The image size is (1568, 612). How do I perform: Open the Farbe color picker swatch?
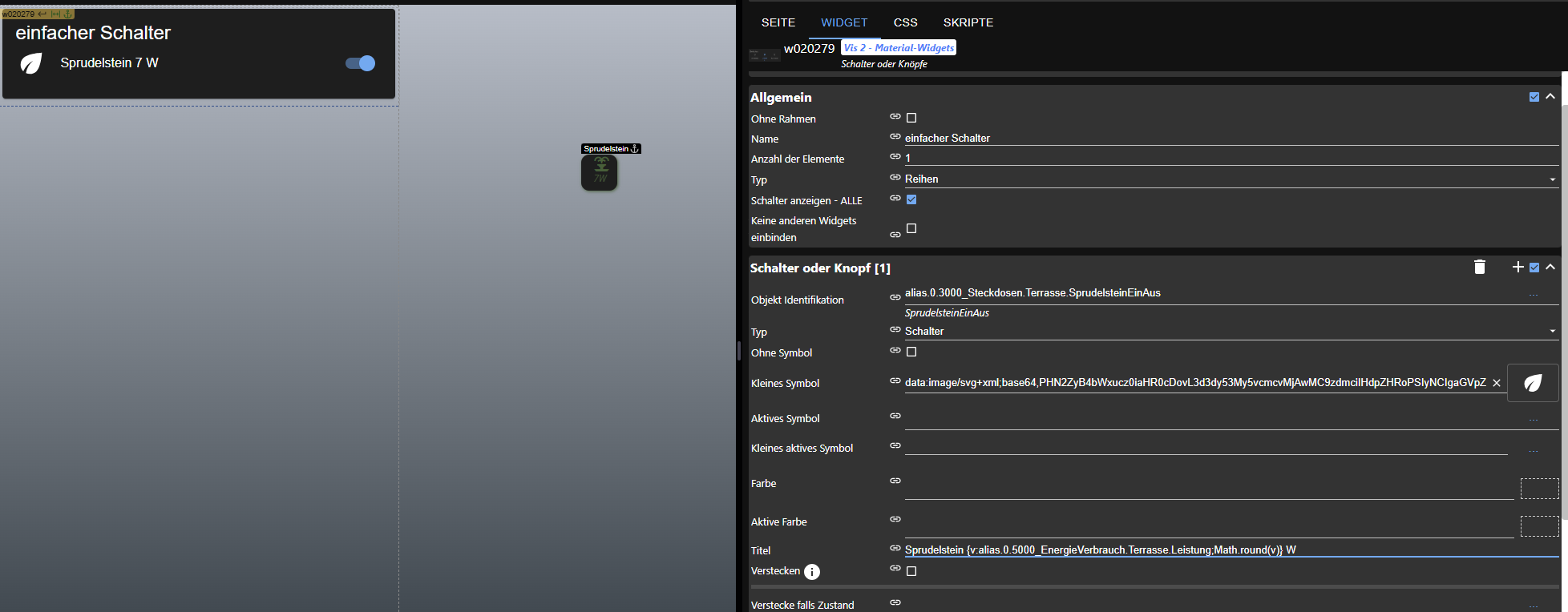point(1539,489)
